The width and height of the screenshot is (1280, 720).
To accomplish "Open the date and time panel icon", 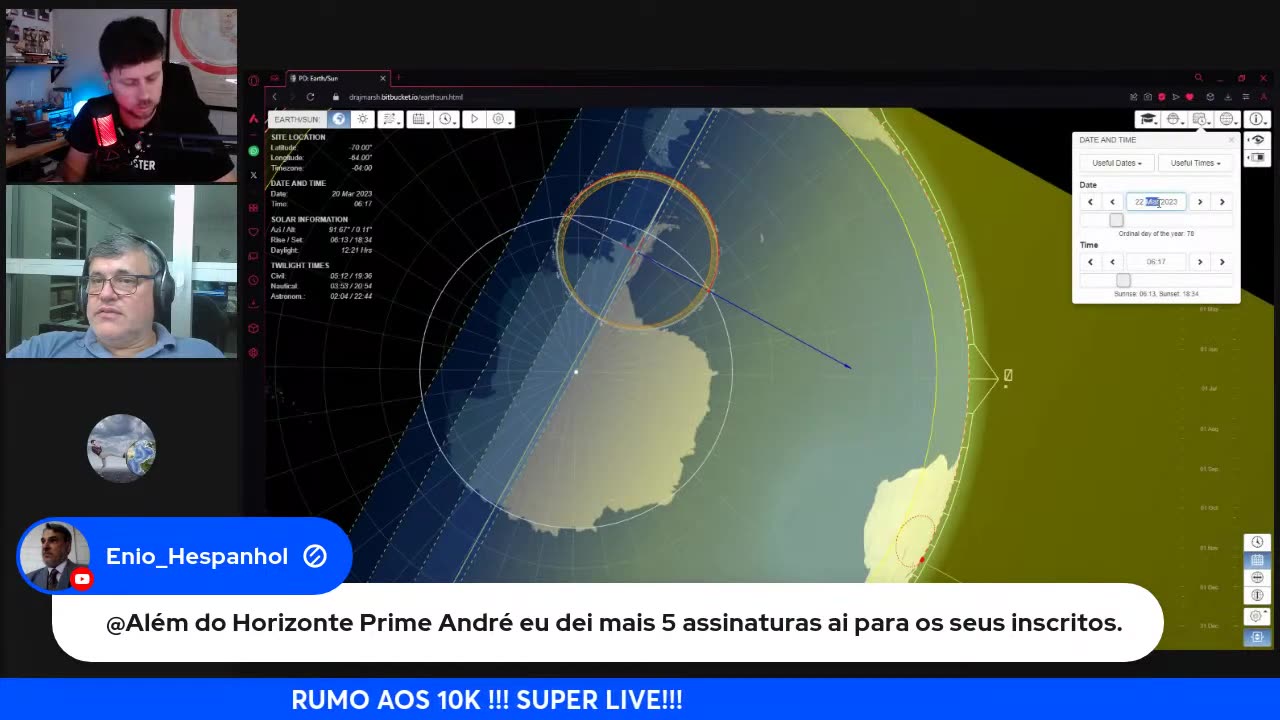I will tap(1201, 119).
